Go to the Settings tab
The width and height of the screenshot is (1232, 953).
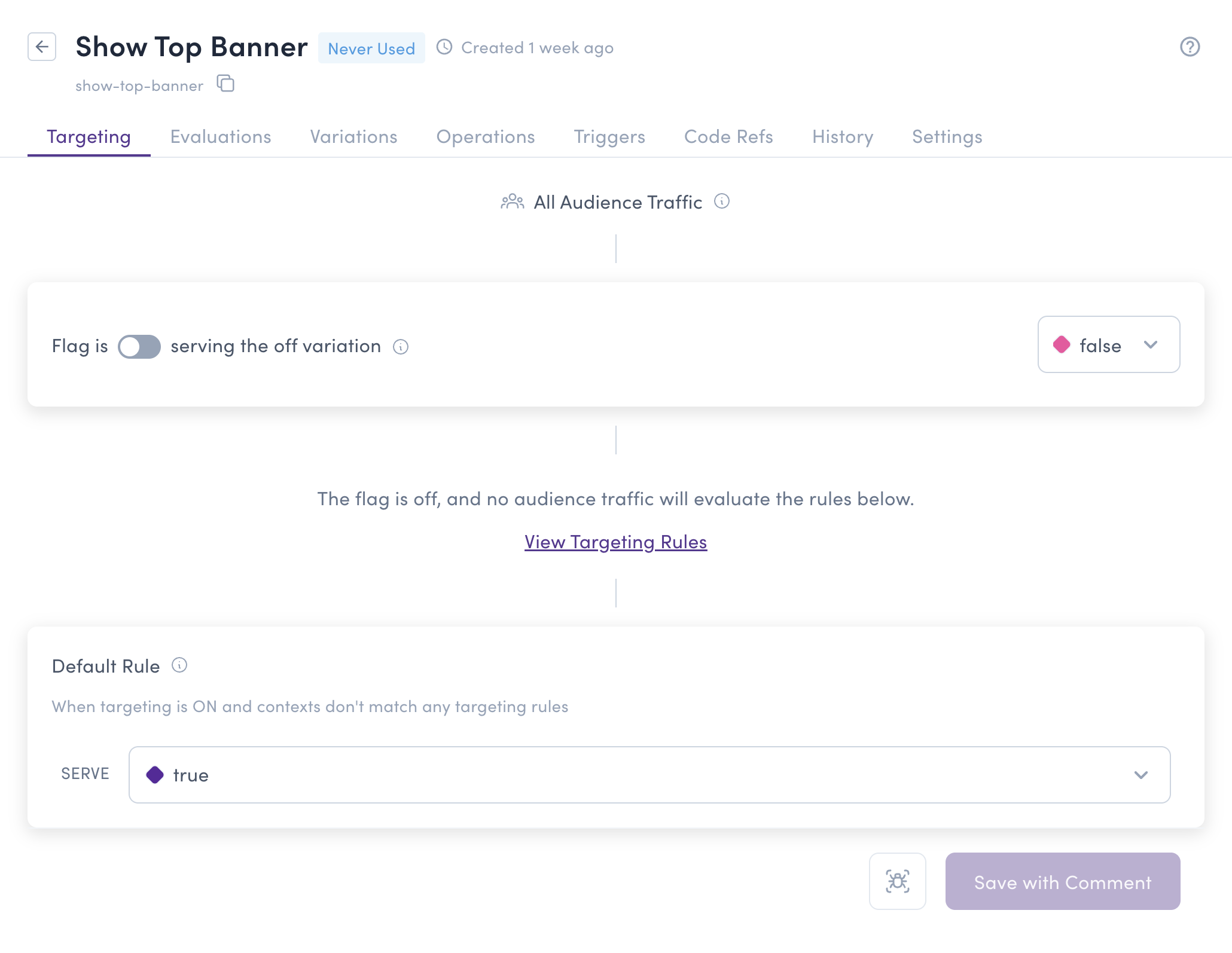[947, 137]
